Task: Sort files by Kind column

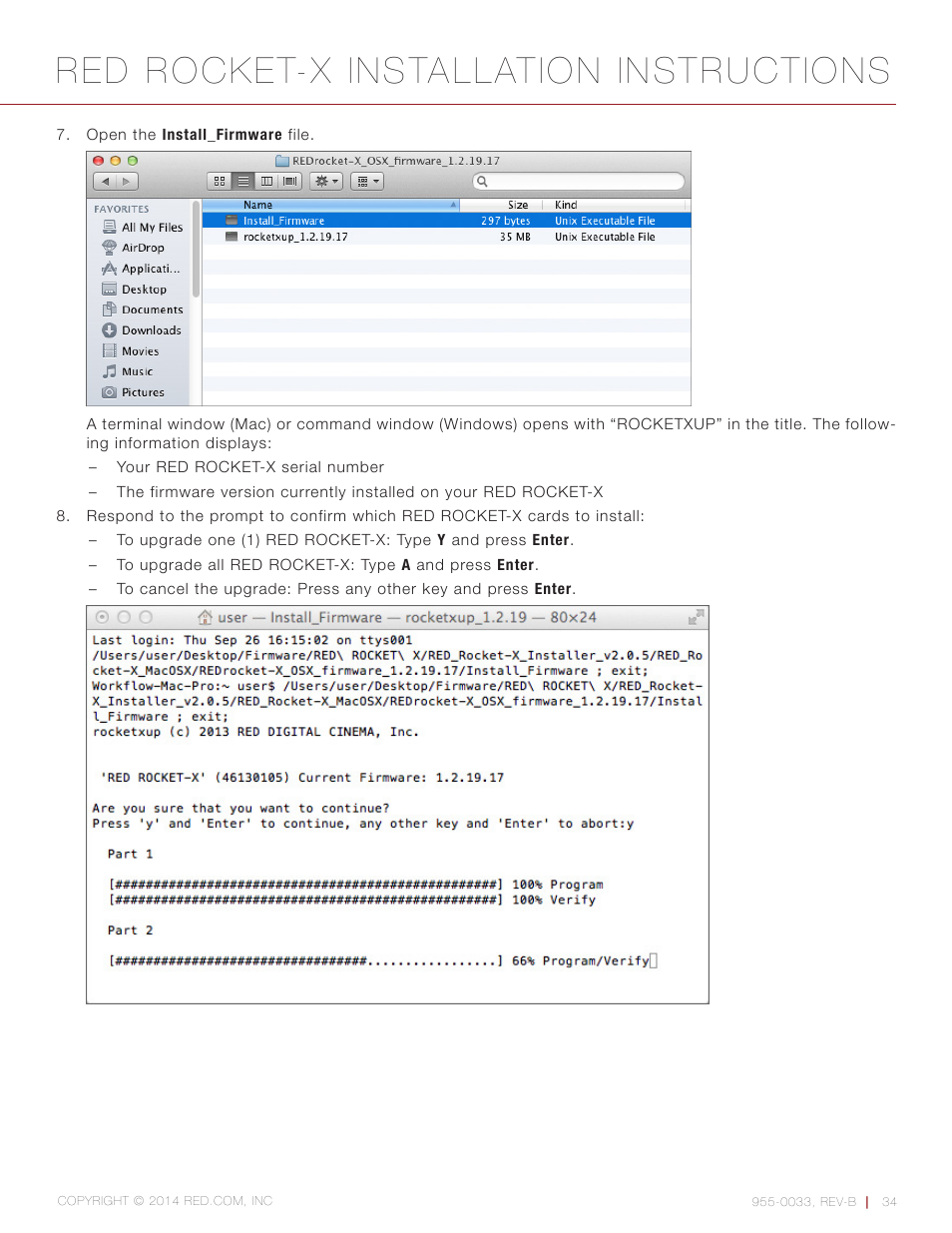Action: pos(619,205)
